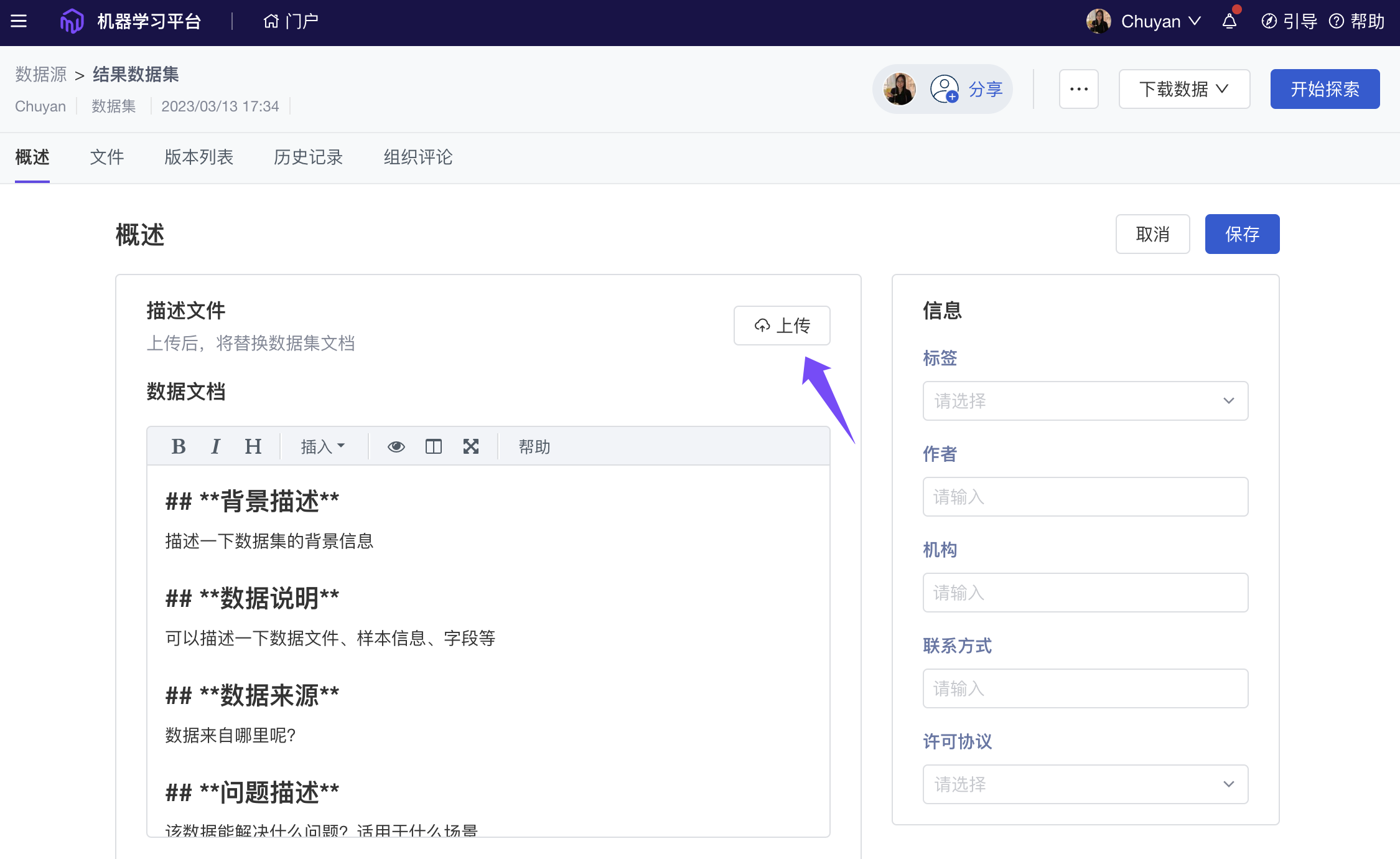
Task: Open the 下载数据 dropdown
Action: point(1184,89)
